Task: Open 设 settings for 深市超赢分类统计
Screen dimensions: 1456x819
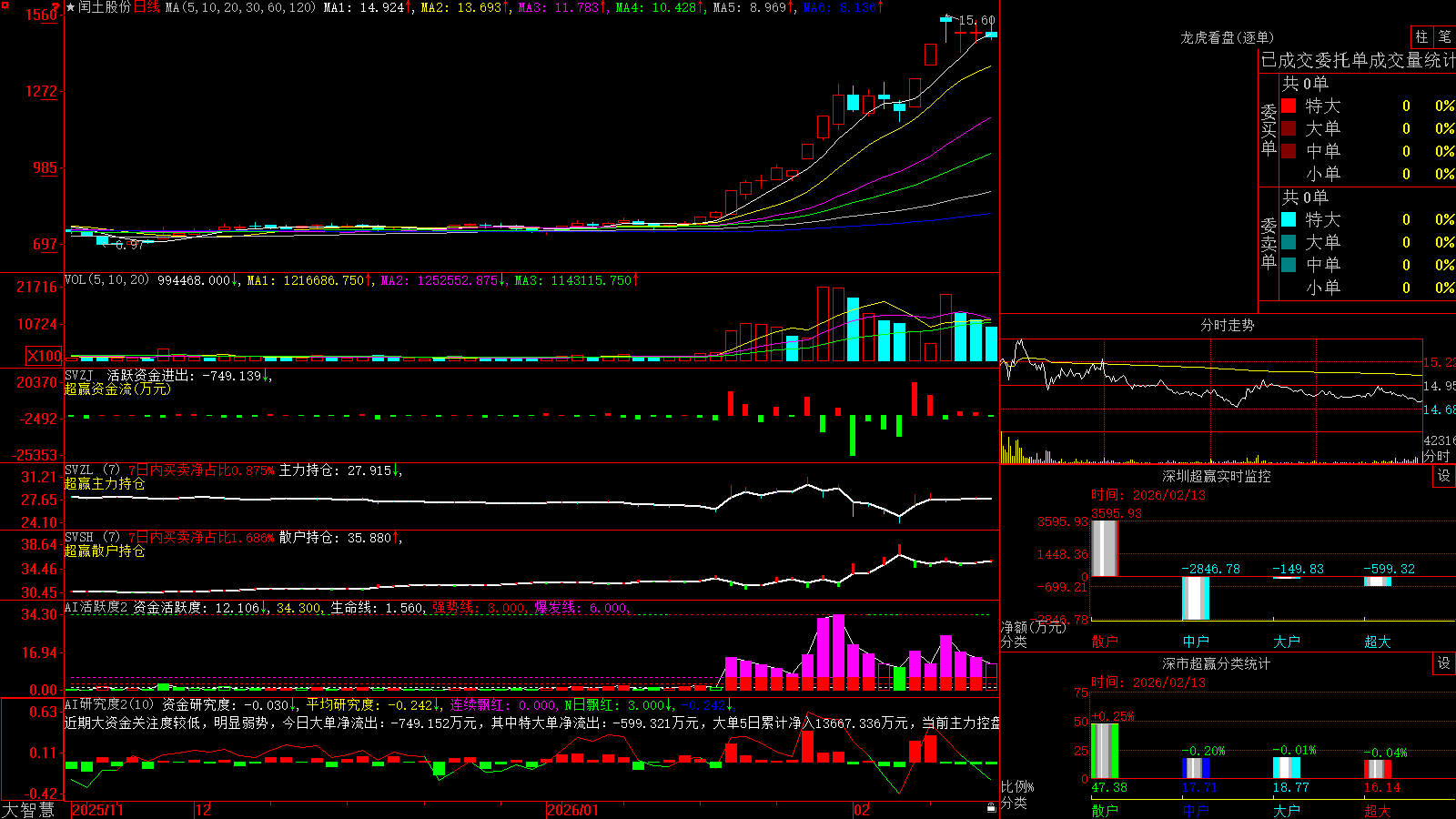Action: click(1444, 663)
